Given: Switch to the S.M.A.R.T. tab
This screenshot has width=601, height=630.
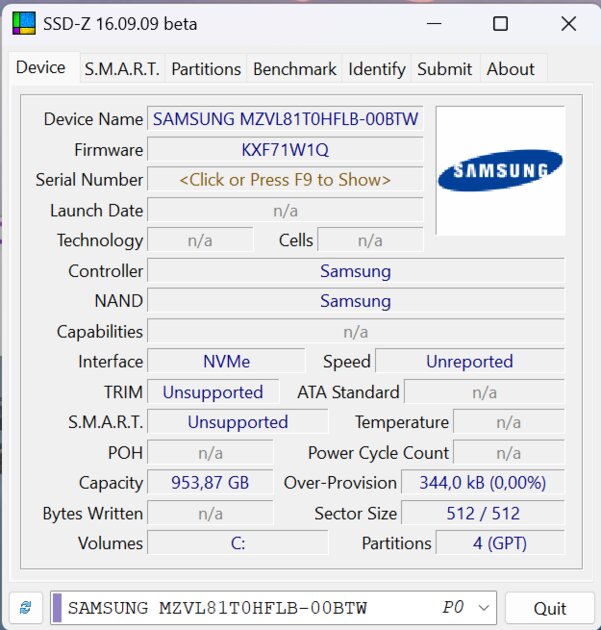Looking at the screenshot, I should click(122, 69).
